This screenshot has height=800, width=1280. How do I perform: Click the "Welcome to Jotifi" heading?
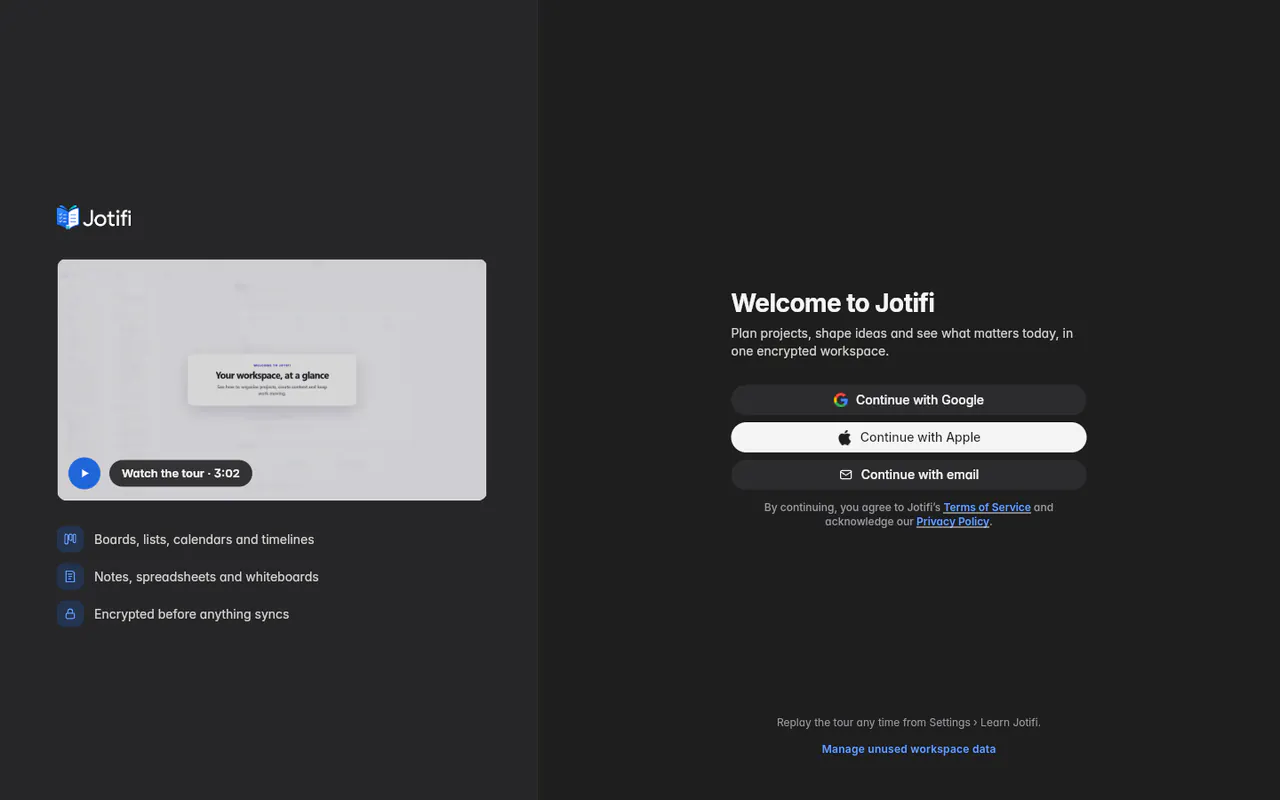[833, 303]
